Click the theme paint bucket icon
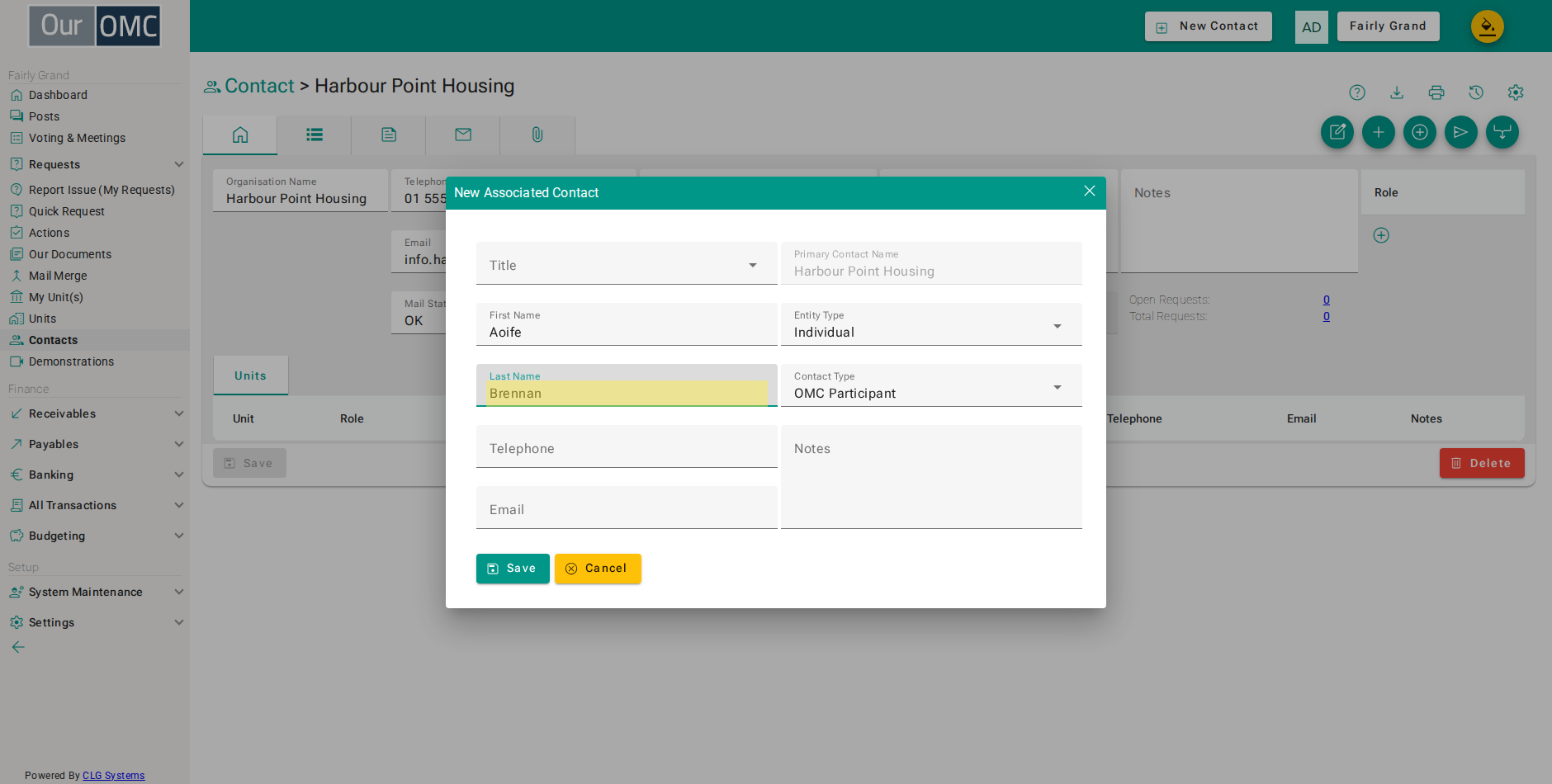Image resolution: width=1552 pixels, height=784 pixels. (x=1488, y=26)
